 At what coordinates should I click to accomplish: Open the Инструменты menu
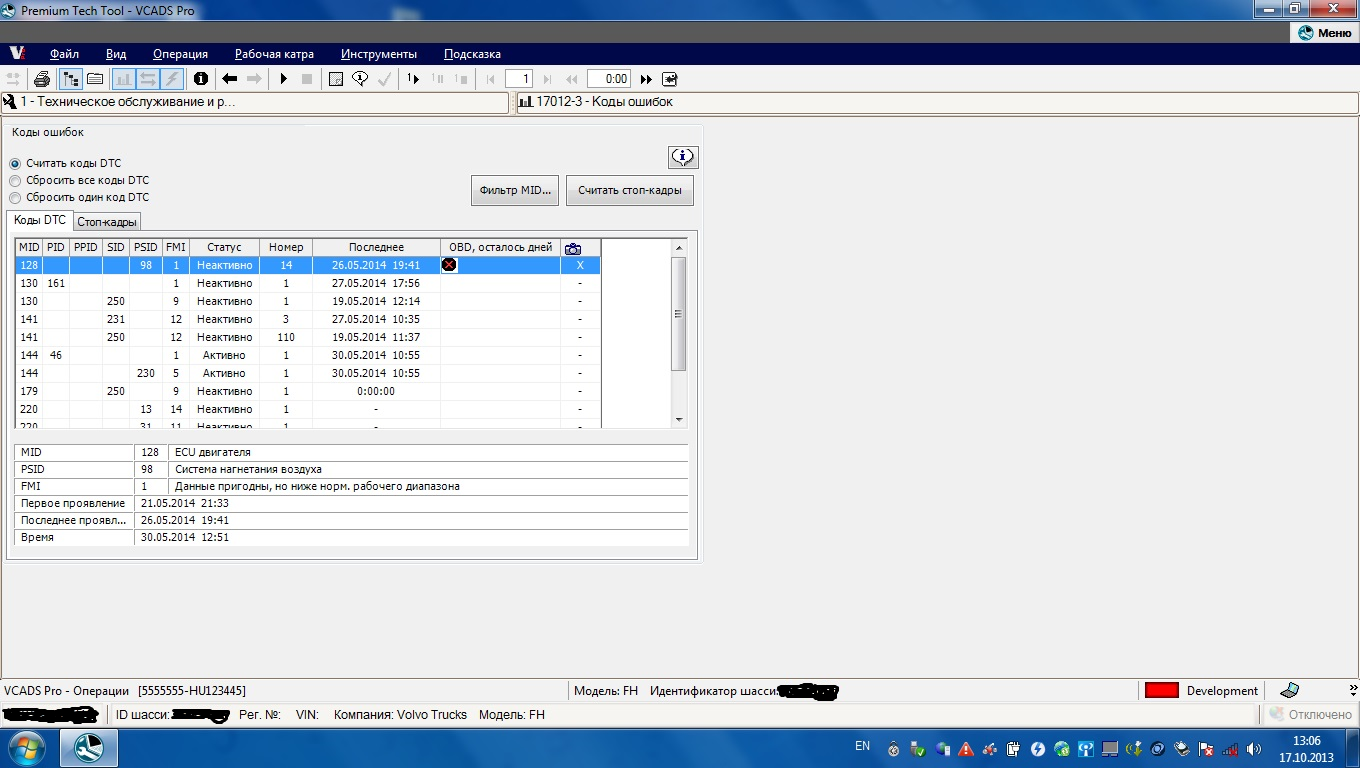coord(378,54)
